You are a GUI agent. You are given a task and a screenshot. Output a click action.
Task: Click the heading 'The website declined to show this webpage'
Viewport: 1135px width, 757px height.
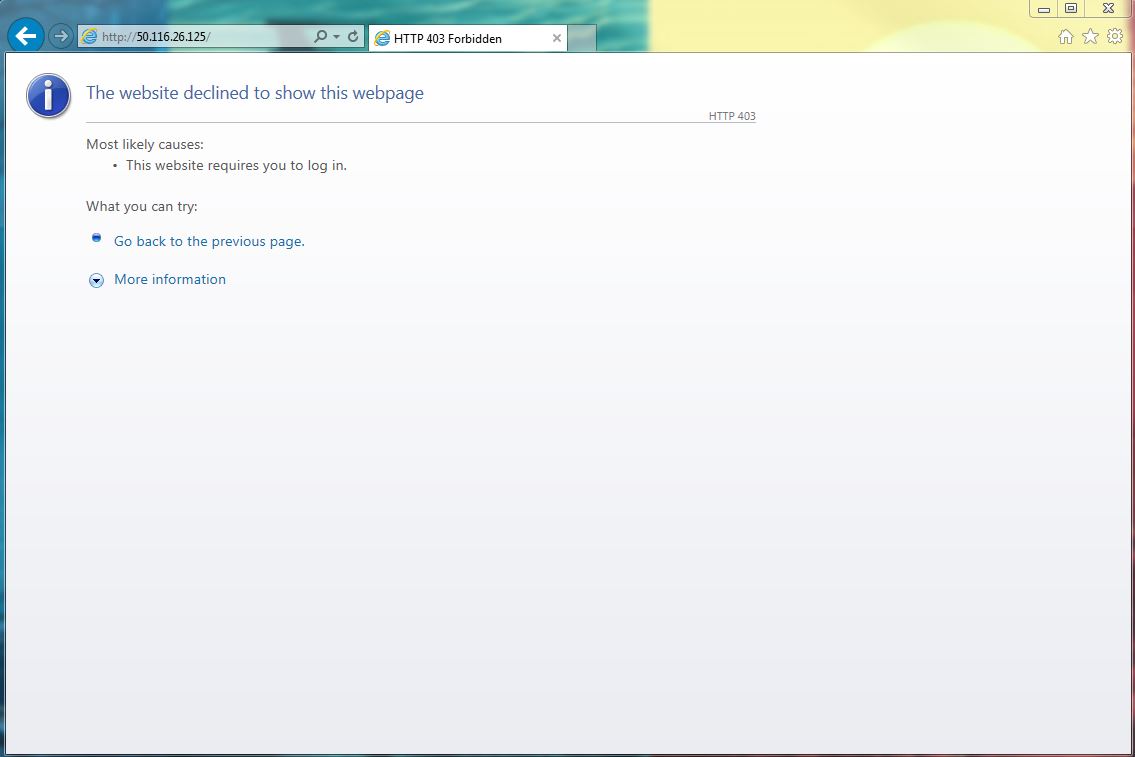click(255, 93)
